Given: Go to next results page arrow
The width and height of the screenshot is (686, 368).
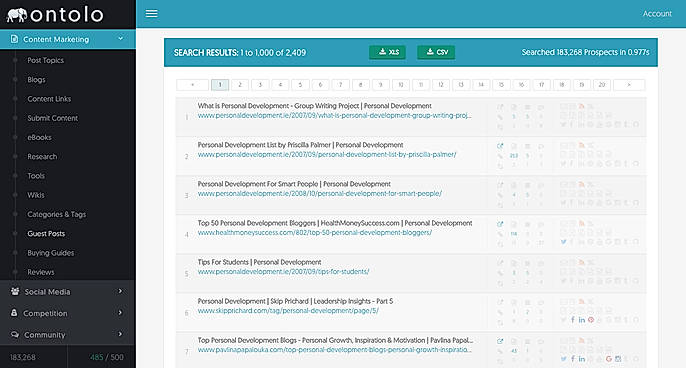Looking at the screenshot, I should click(x=629, y=85).
